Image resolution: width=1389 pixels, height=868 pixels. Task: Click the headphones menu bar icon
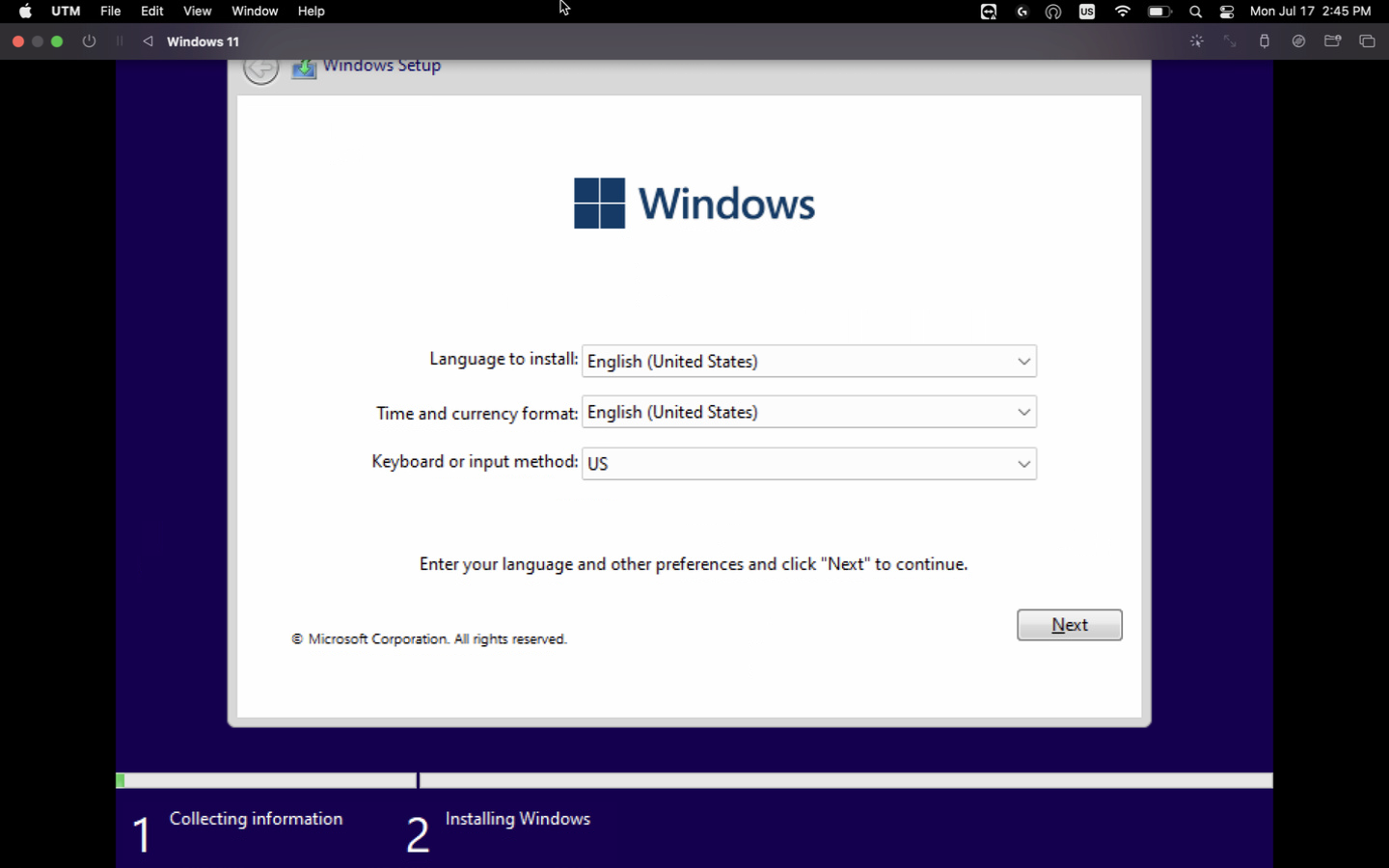click(x=1053, y=12)
